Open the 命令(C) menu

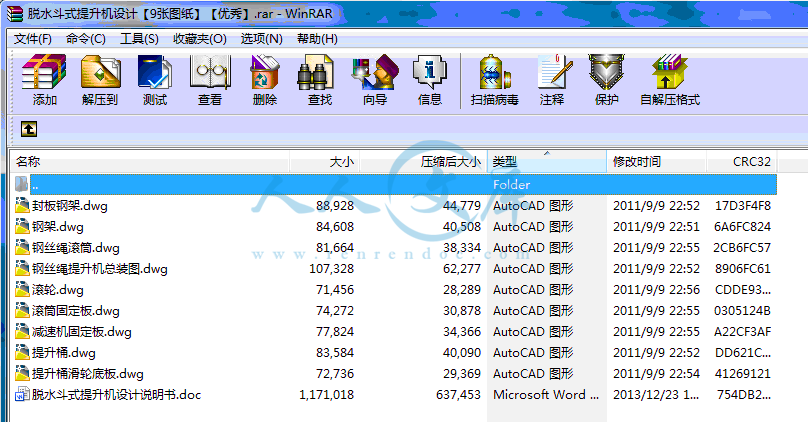click(x=86, y=39)
